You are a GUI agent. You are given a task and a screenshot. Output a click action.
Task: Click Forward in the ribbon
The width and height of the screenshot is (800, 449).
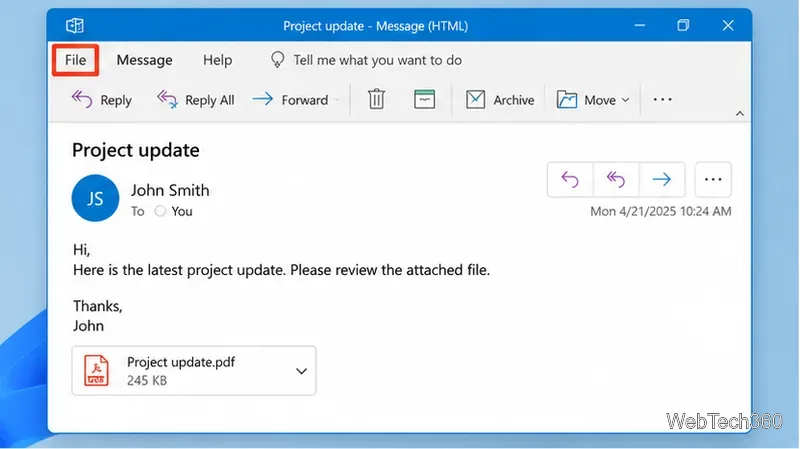point(290,100)
